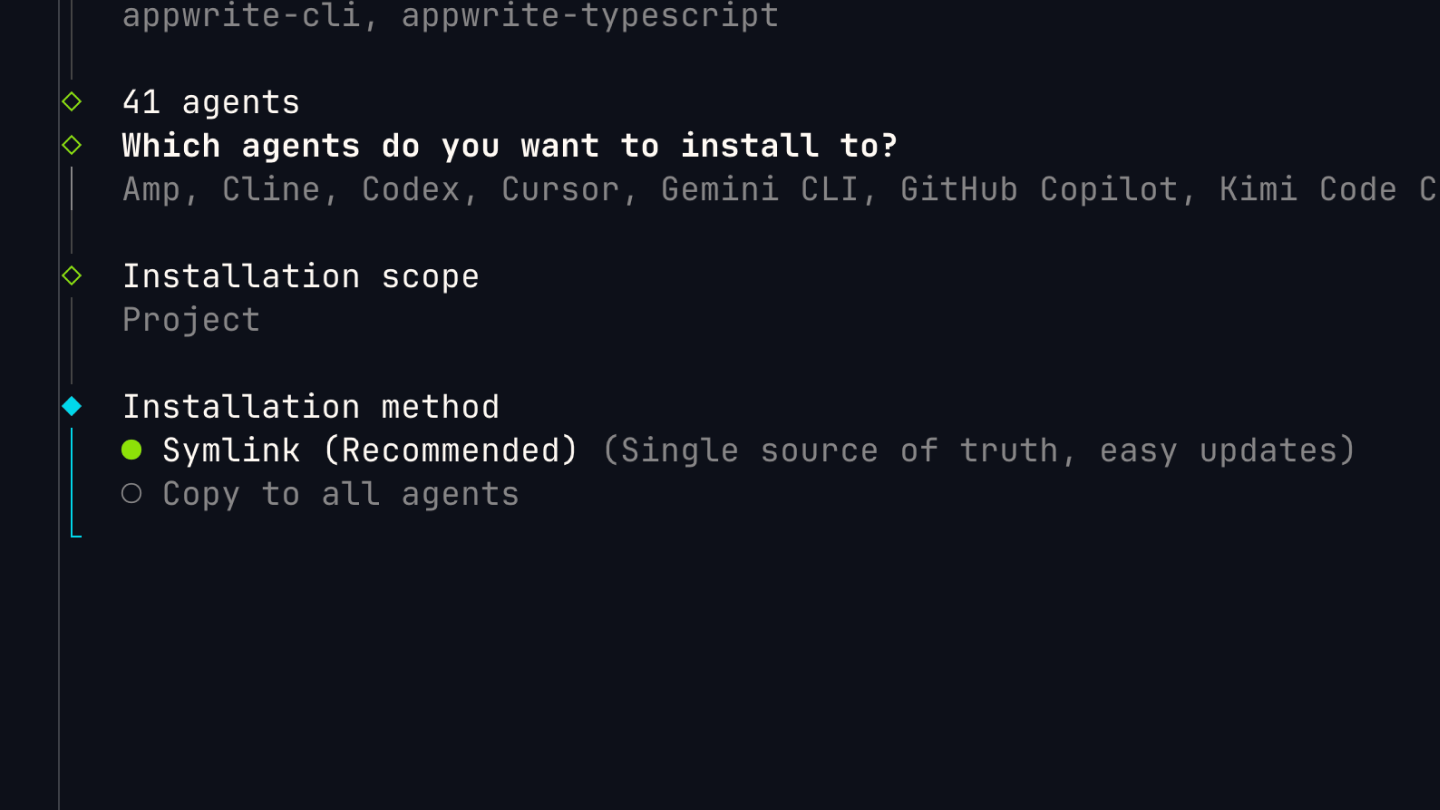
Task: Click the appwrite-cli package name
Action: point(240,15)
